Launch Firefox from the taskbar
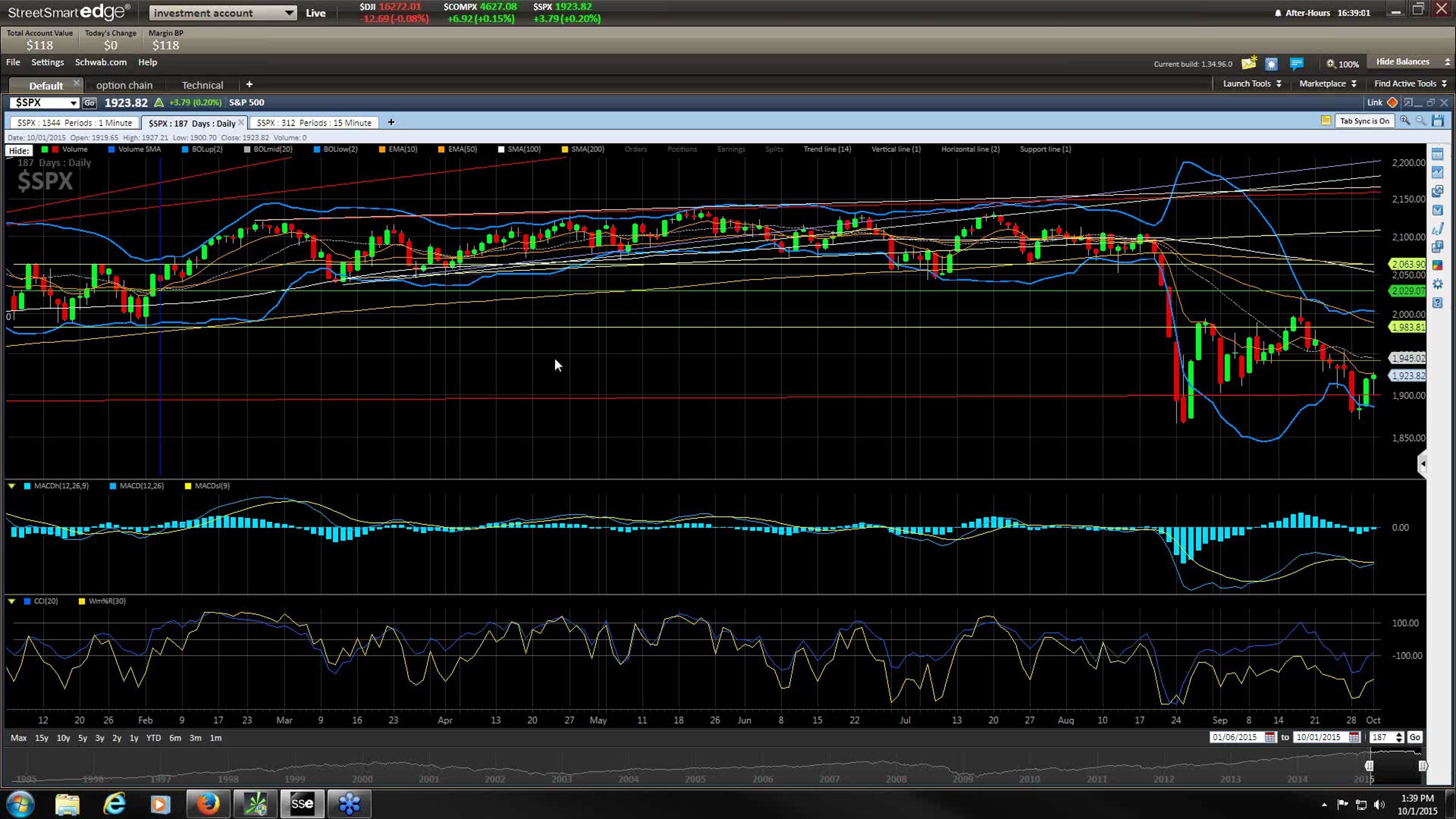Screen dimensions: 1456x819 (x=207, y=804)
